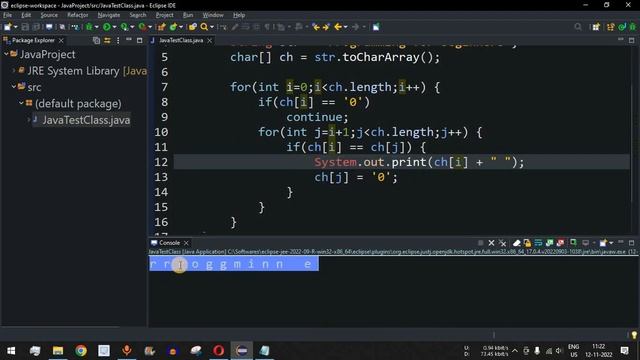
Task: Open the Debug dropdown arrow
Action: point(96,27)
